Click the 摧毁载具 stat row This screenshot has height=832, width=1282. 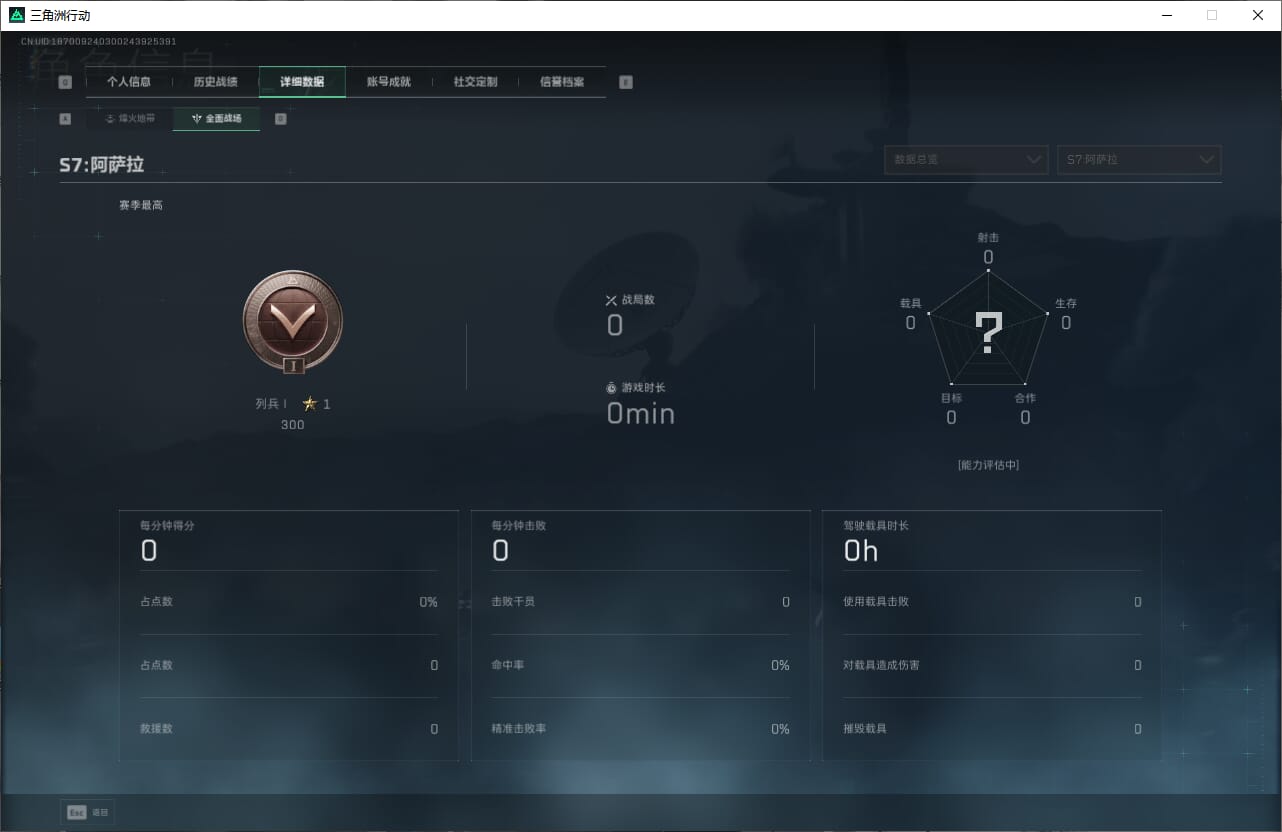point(993,729)
